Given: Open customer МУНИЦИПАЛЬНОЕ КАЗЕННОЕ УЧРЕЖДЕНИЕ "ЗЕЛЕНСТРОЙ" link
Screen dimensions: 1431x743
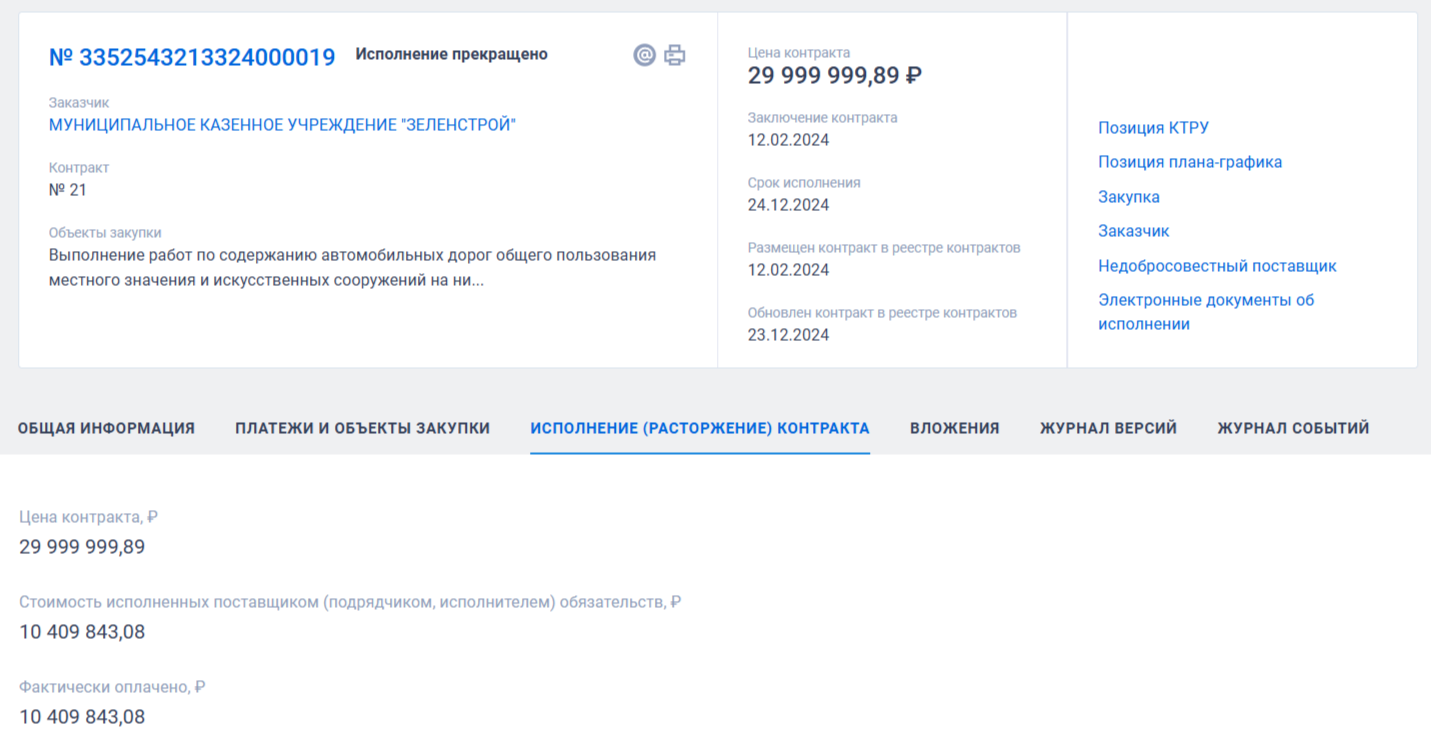Looking at the screenshot, I should point(283,125).
